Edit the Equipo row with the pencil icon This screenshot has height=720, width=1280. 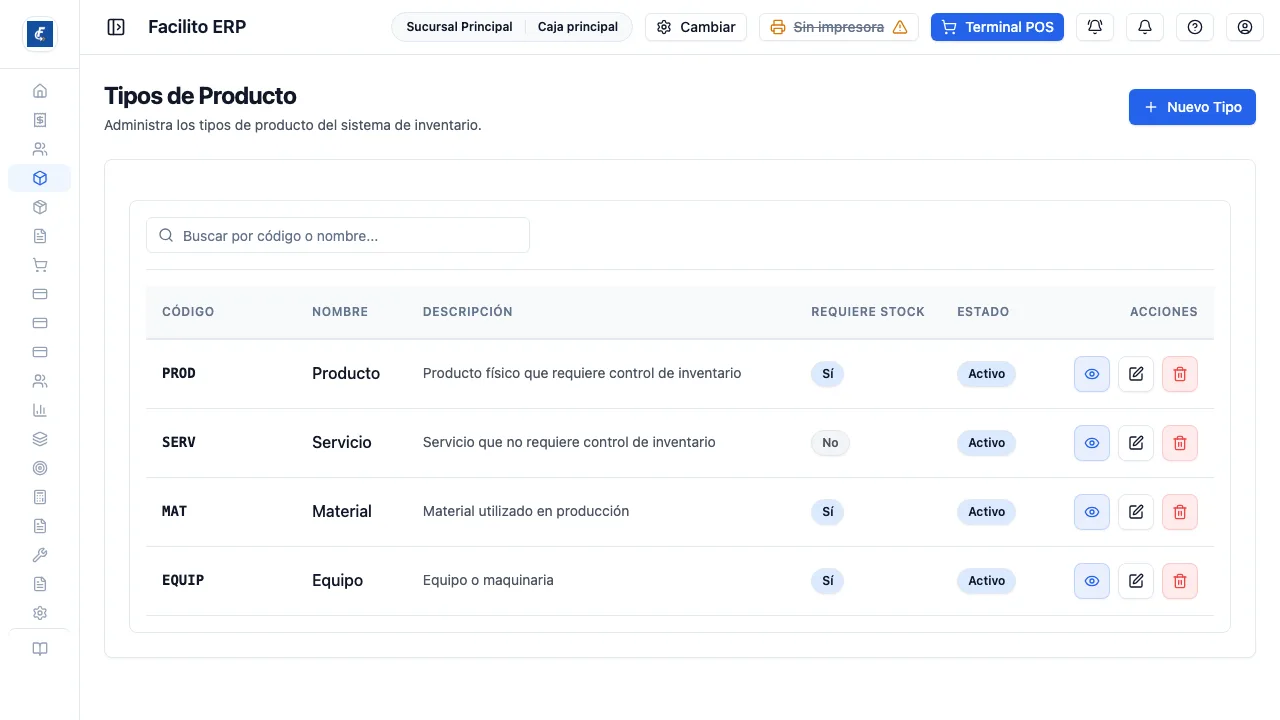1136,581
